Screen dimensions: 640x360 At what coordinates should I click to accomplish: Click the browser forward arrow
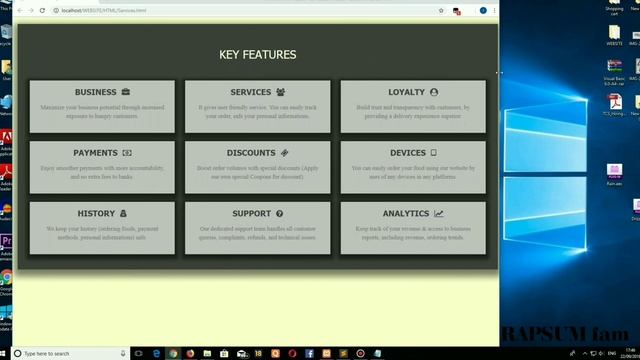coord(31,10)
